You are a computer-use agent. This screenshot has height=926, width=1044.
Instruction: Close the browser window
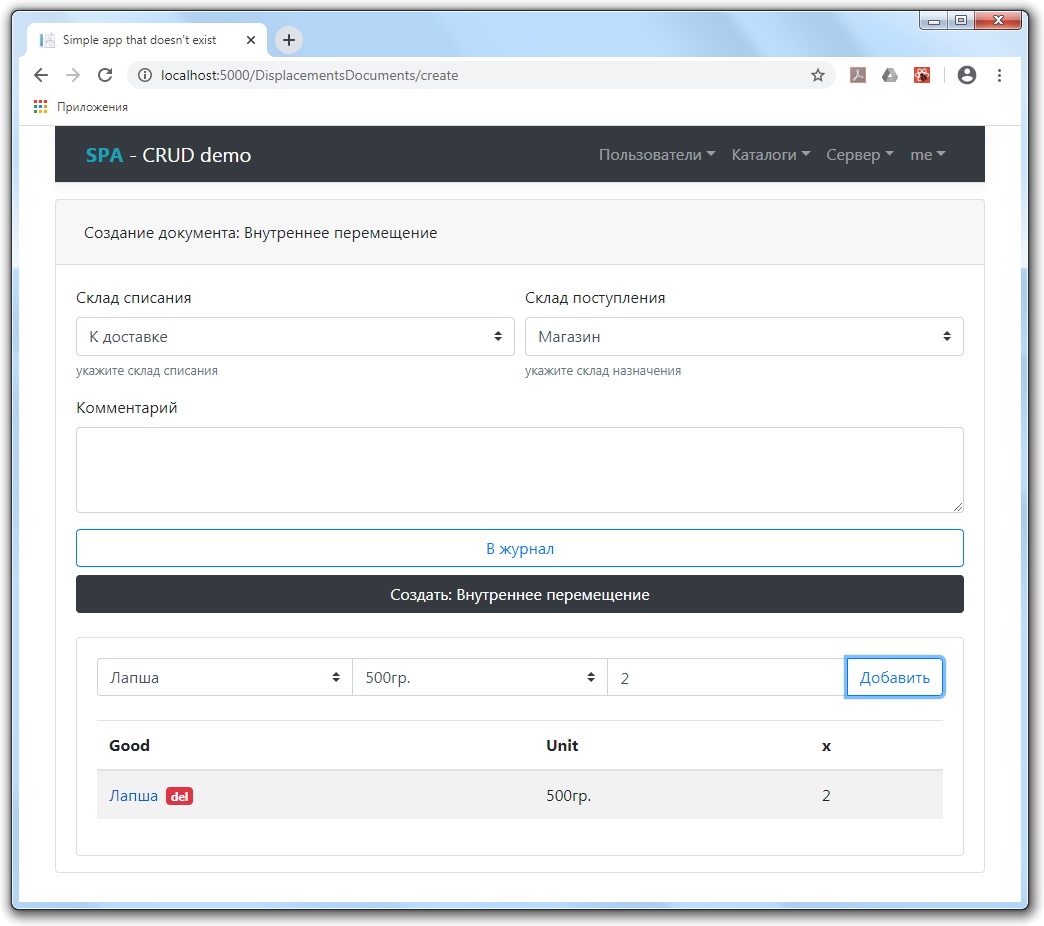998,21
